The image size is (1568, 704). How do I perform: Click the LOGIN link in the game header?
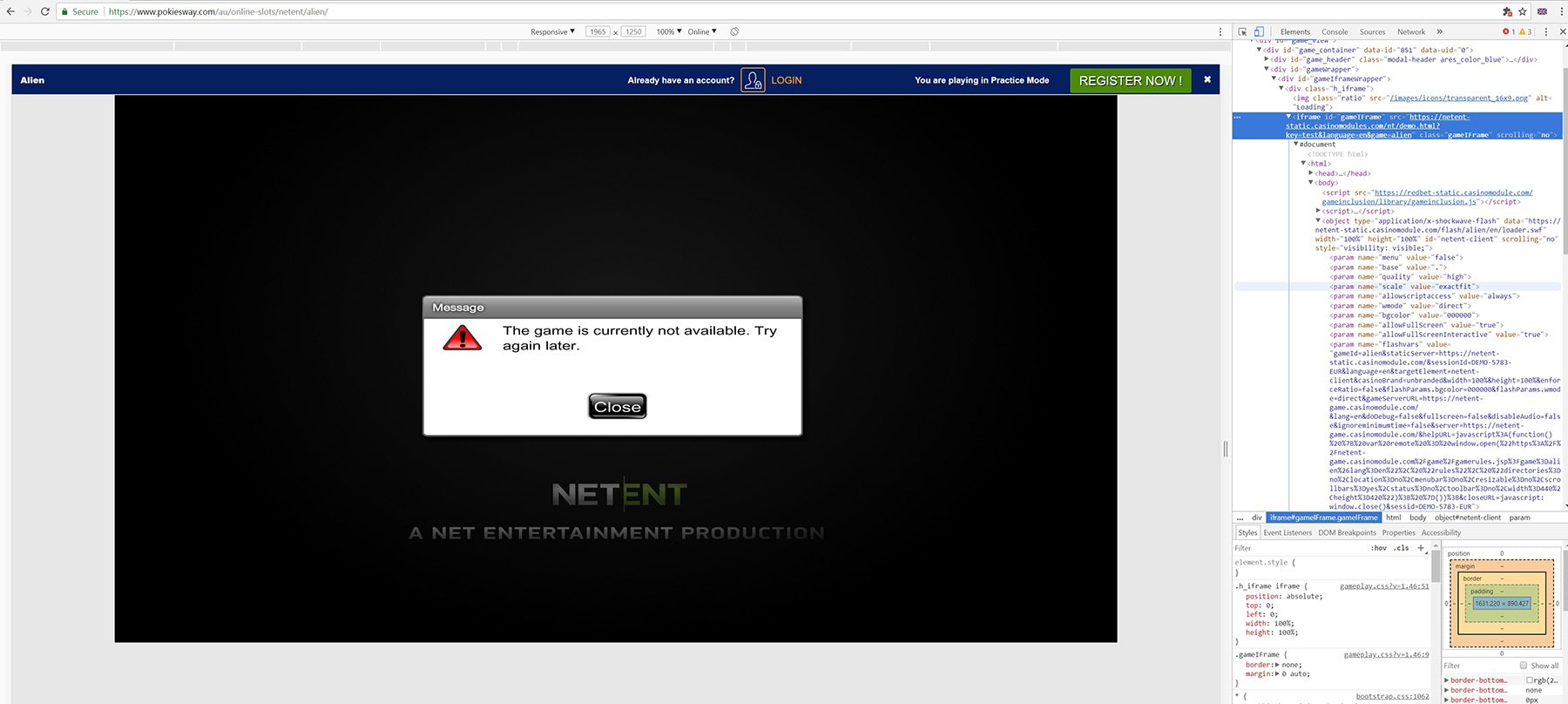(x=786, y=80)
